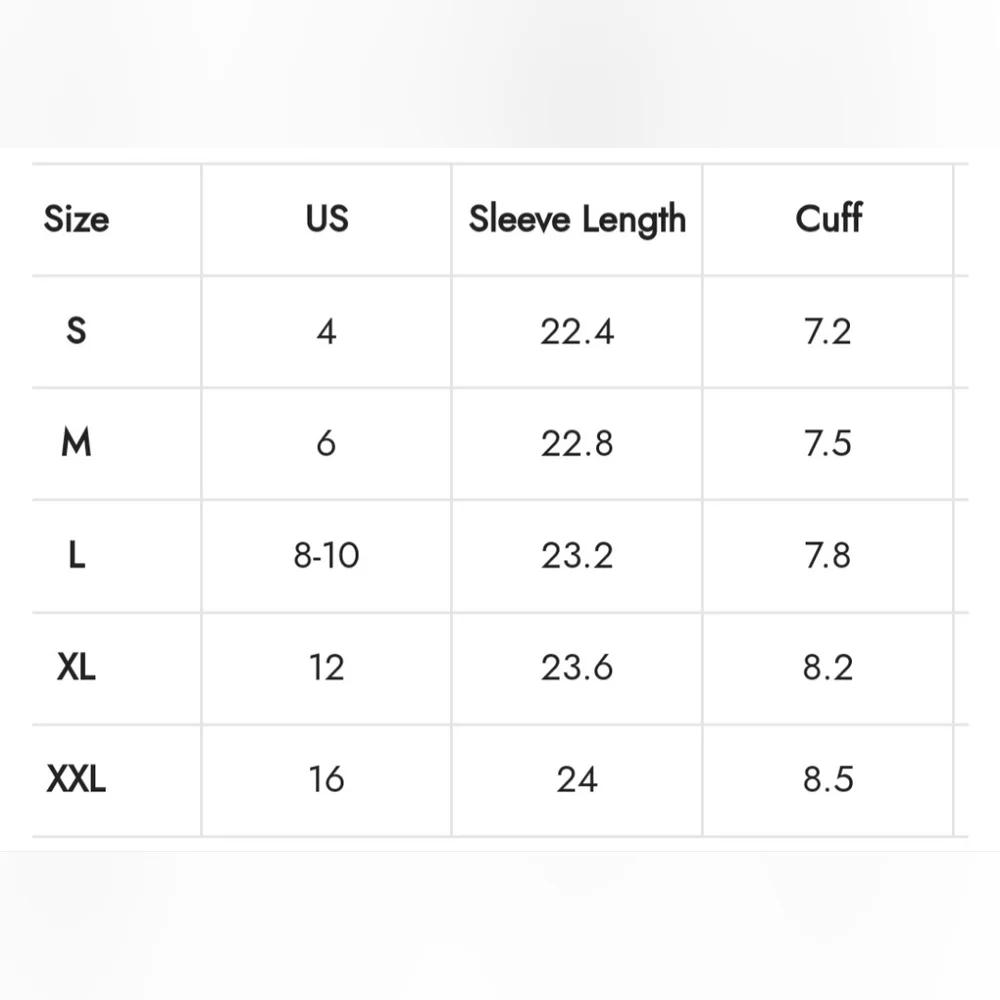Select sleeve length value 23.6
The width and height of the screenshot is (1000, 1000).
tap(577, 668)
